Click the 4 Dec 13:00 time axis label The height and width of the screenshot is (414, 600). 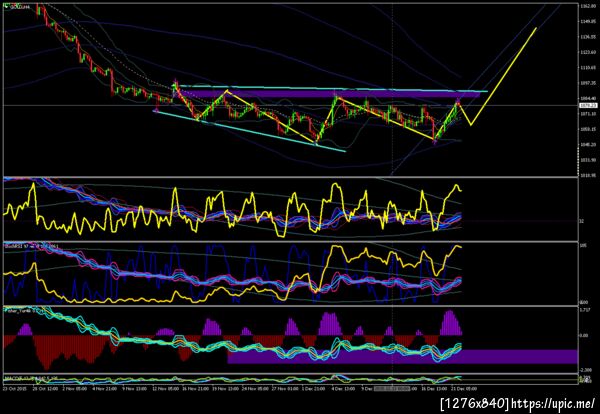coord(343,388)
